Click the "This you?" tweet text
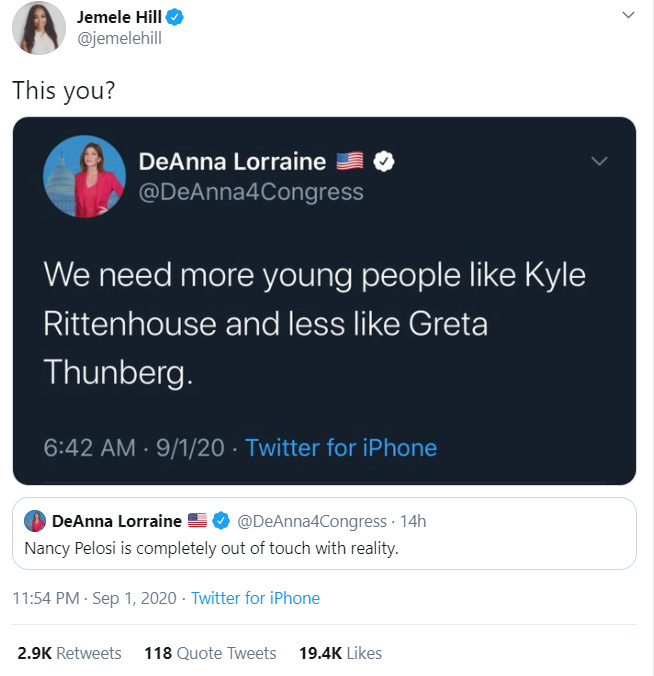Screen dimensions: 654x676 click(64, 90)
